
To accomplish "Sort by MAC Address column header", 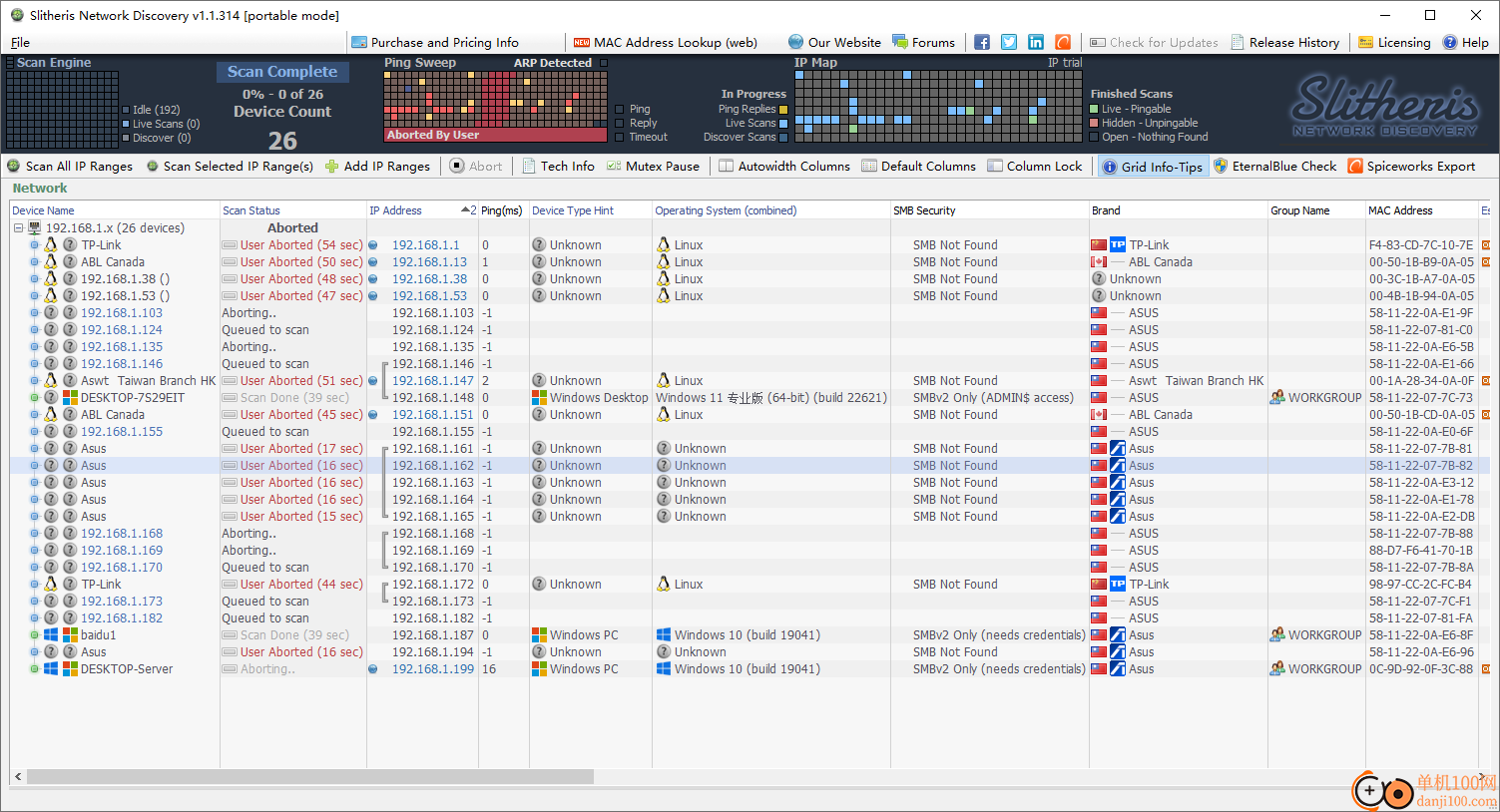I will click(1421, 210).
